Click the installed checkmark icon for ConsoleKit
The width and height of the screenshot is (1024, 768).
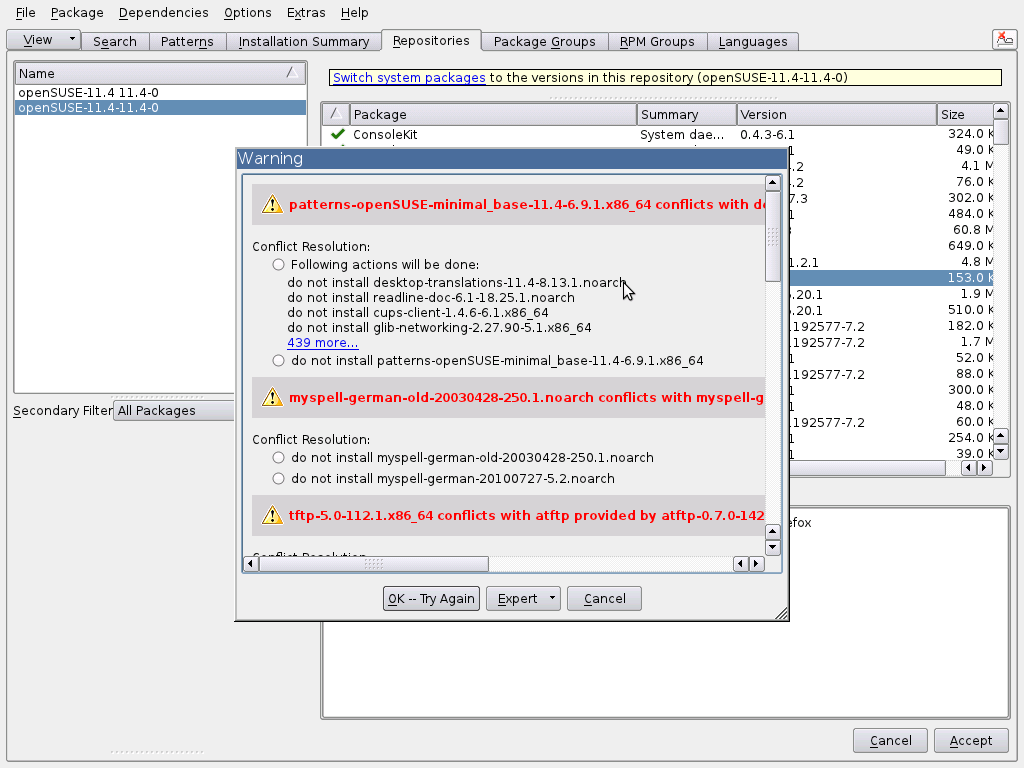click(x=338, y=134)
